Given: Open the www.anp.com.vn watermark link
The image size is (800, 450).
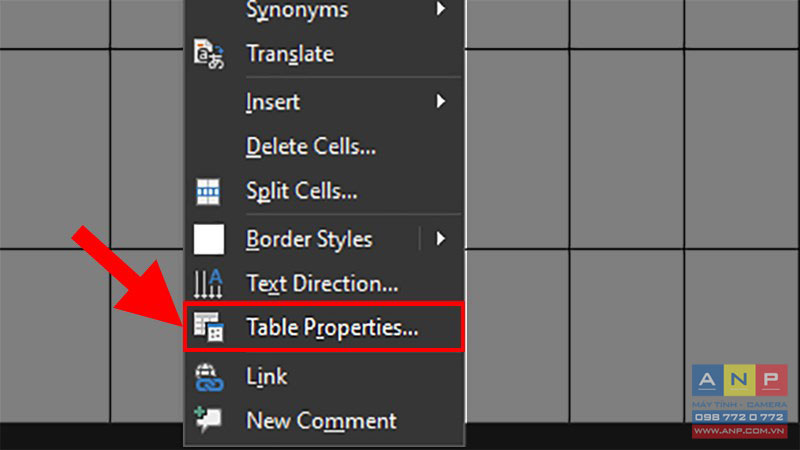Looking at the screenshot, I should (739, 431).
